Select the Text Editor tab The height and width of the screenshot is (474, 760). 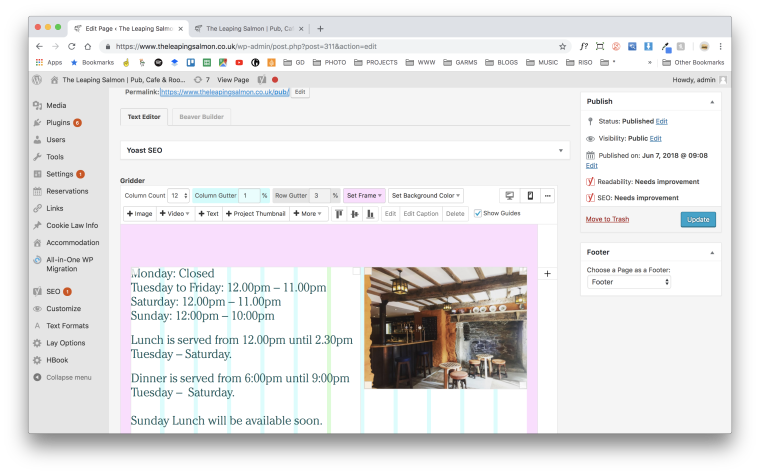[144, 117]
